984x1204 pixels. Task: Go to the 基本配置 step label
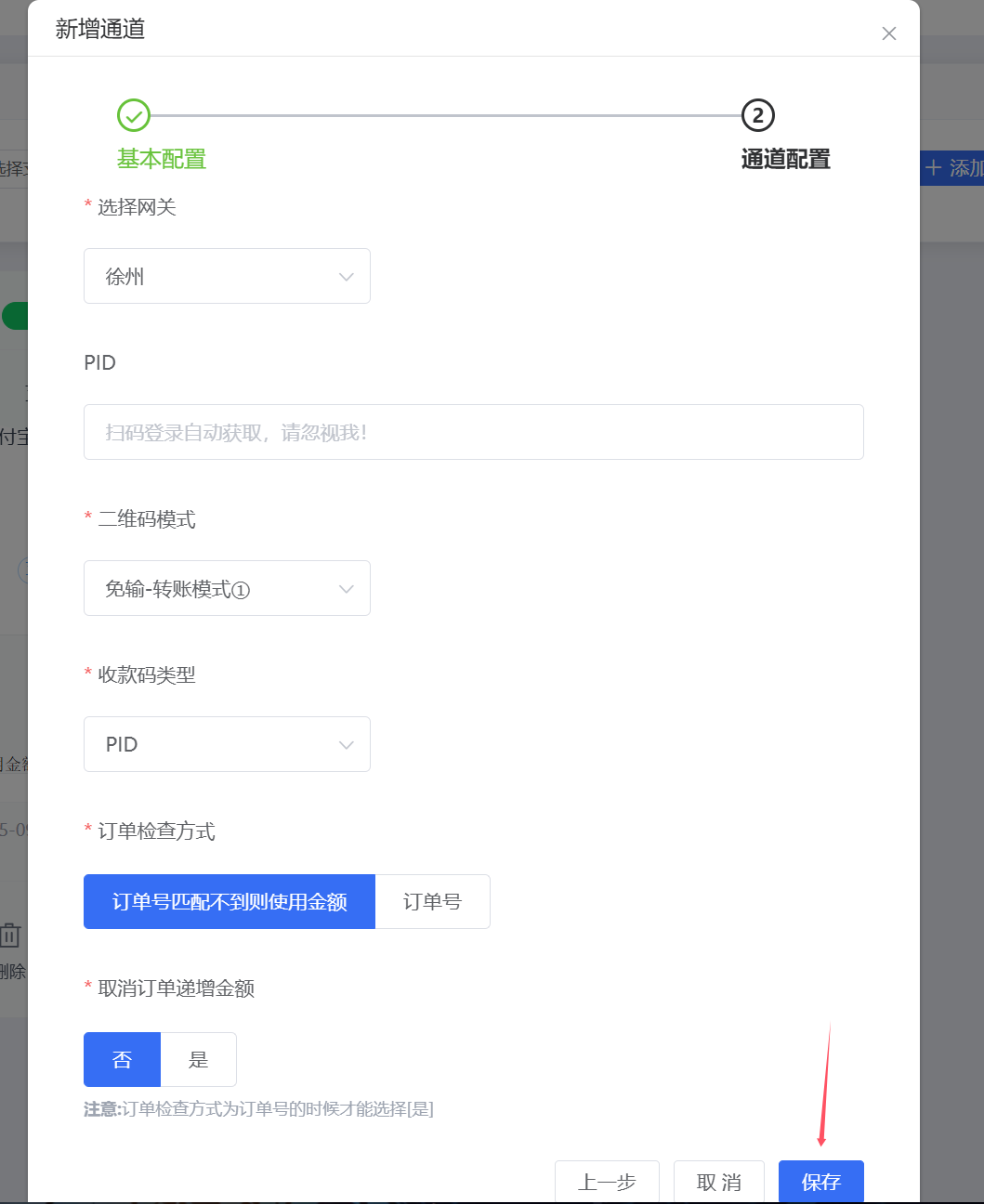point(162,160)
